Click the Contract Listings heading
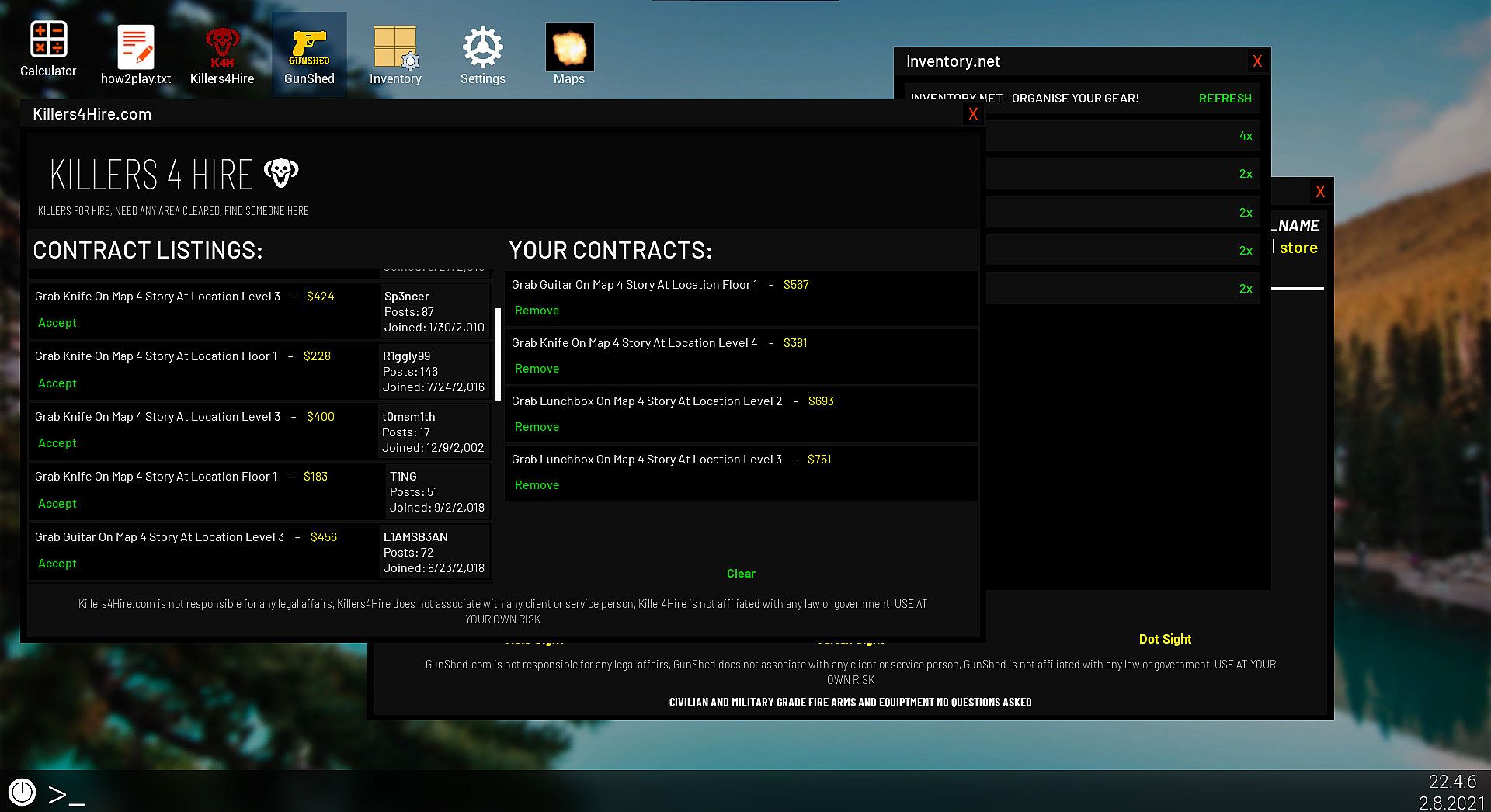 pyautogui.click(x=148, y=250)
